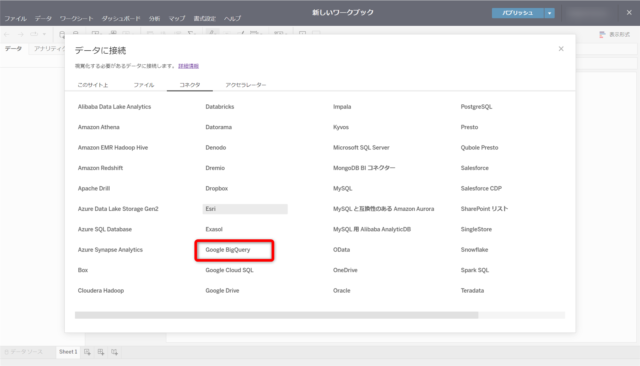Select Amazon EMR Hadoop Hive connector

point(113,148)
